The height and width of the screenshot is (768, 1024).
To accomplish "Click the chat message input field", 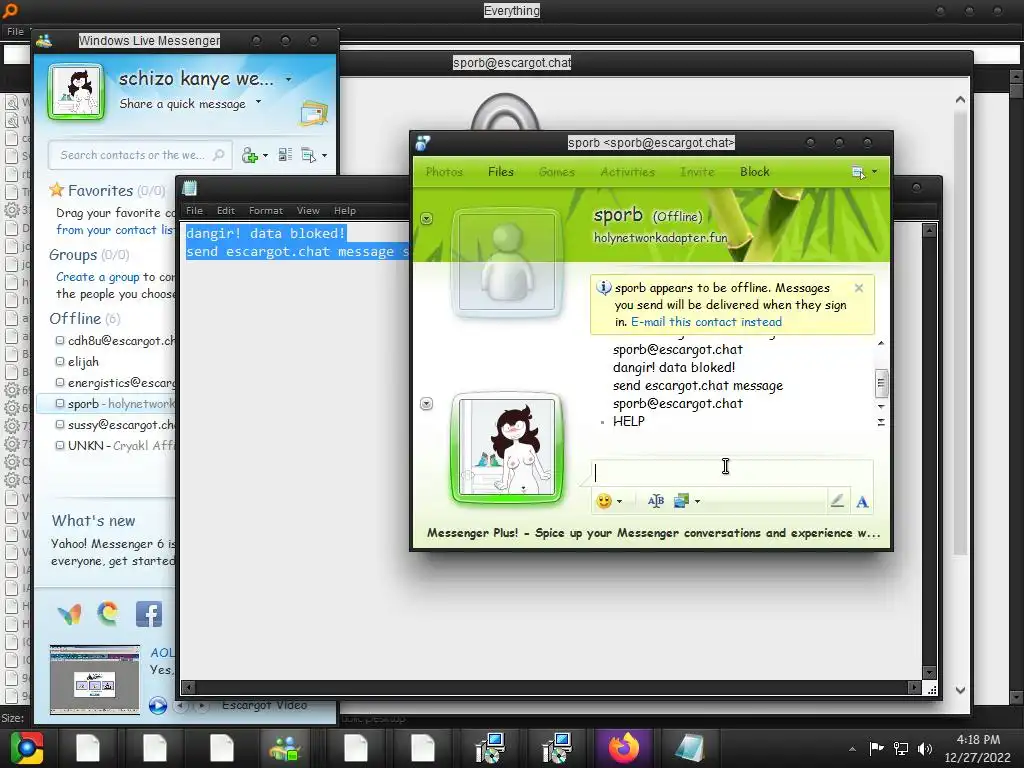I will point(731,473).
